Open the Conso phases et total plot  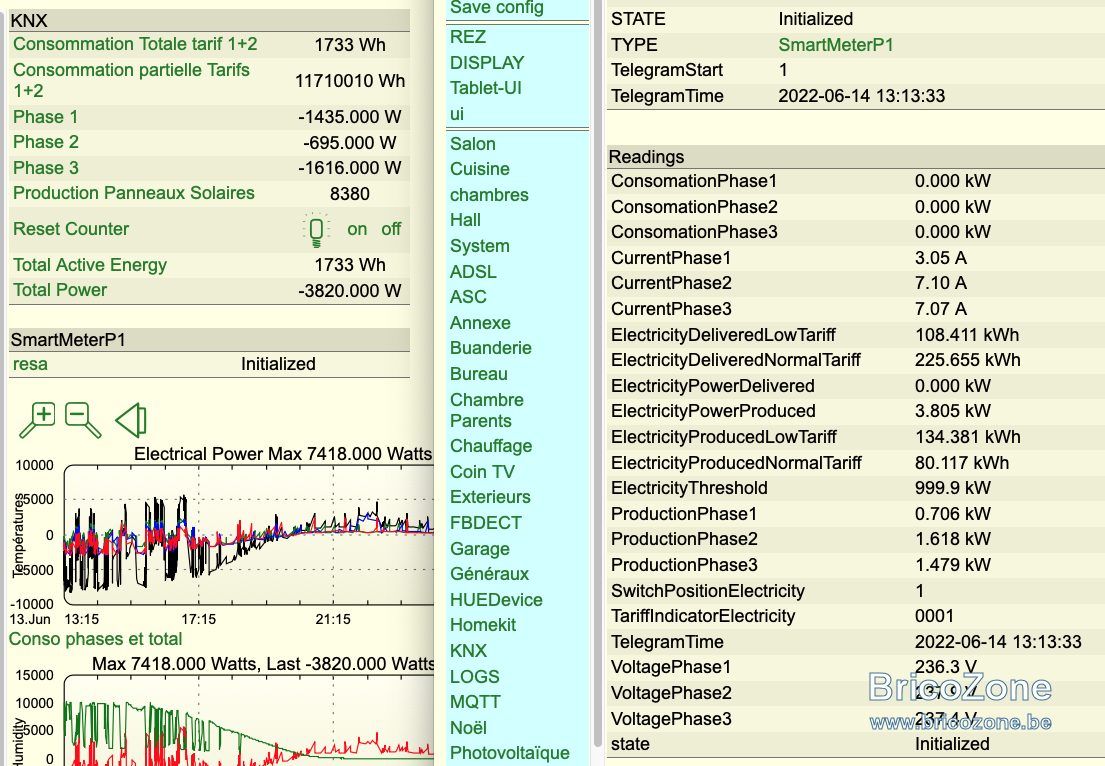95,638
